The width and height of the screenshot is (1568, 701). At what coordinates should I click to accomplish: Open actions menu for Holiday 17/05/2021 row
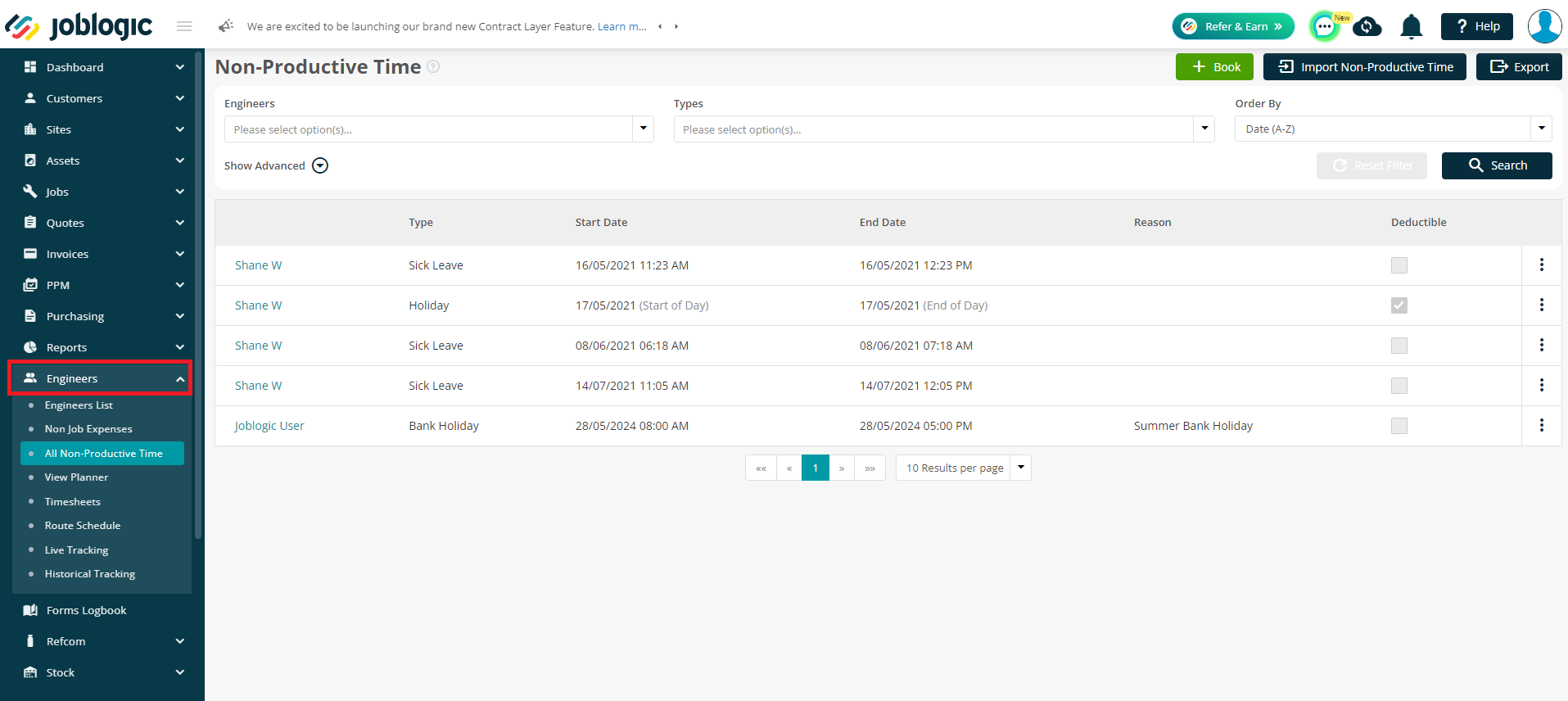[1541, 305]
